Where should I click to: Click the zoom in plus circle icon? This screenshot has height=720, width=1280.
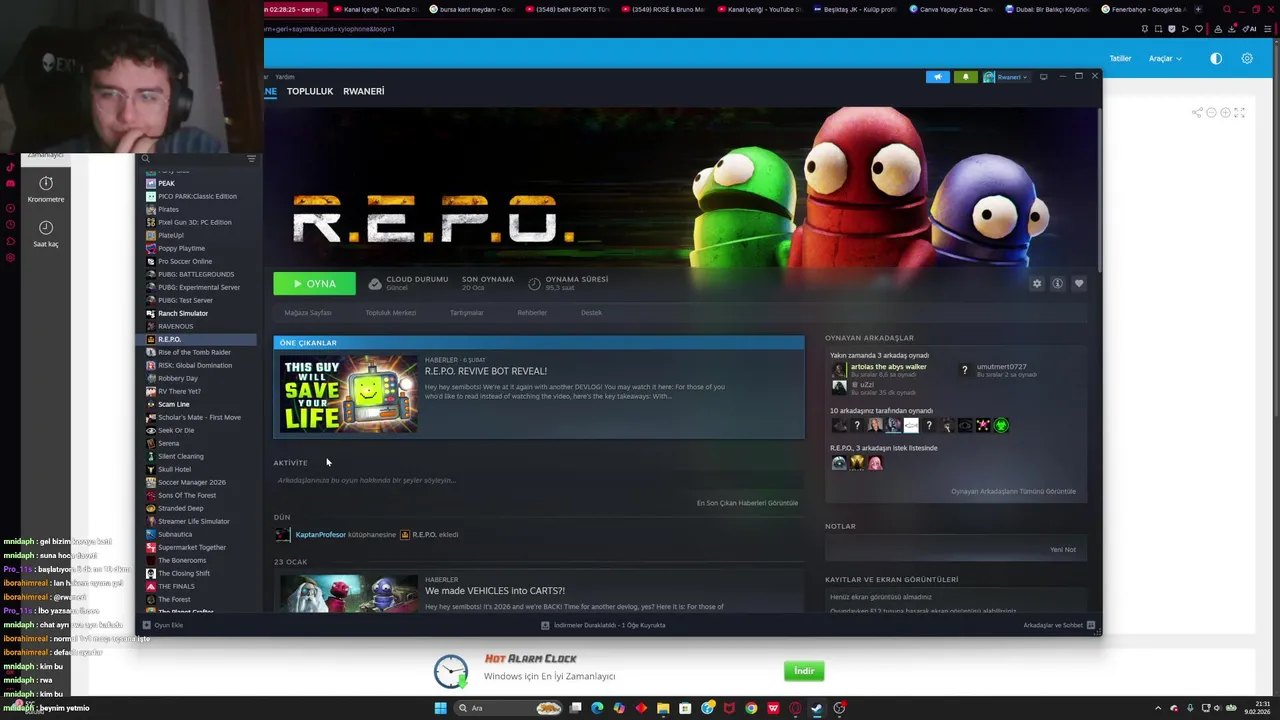[x=1225, y=113]
